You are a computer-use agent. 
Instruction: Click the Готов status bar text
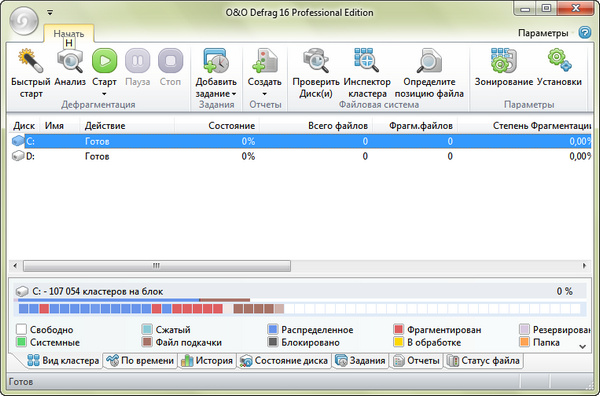[x=21, y=381]
